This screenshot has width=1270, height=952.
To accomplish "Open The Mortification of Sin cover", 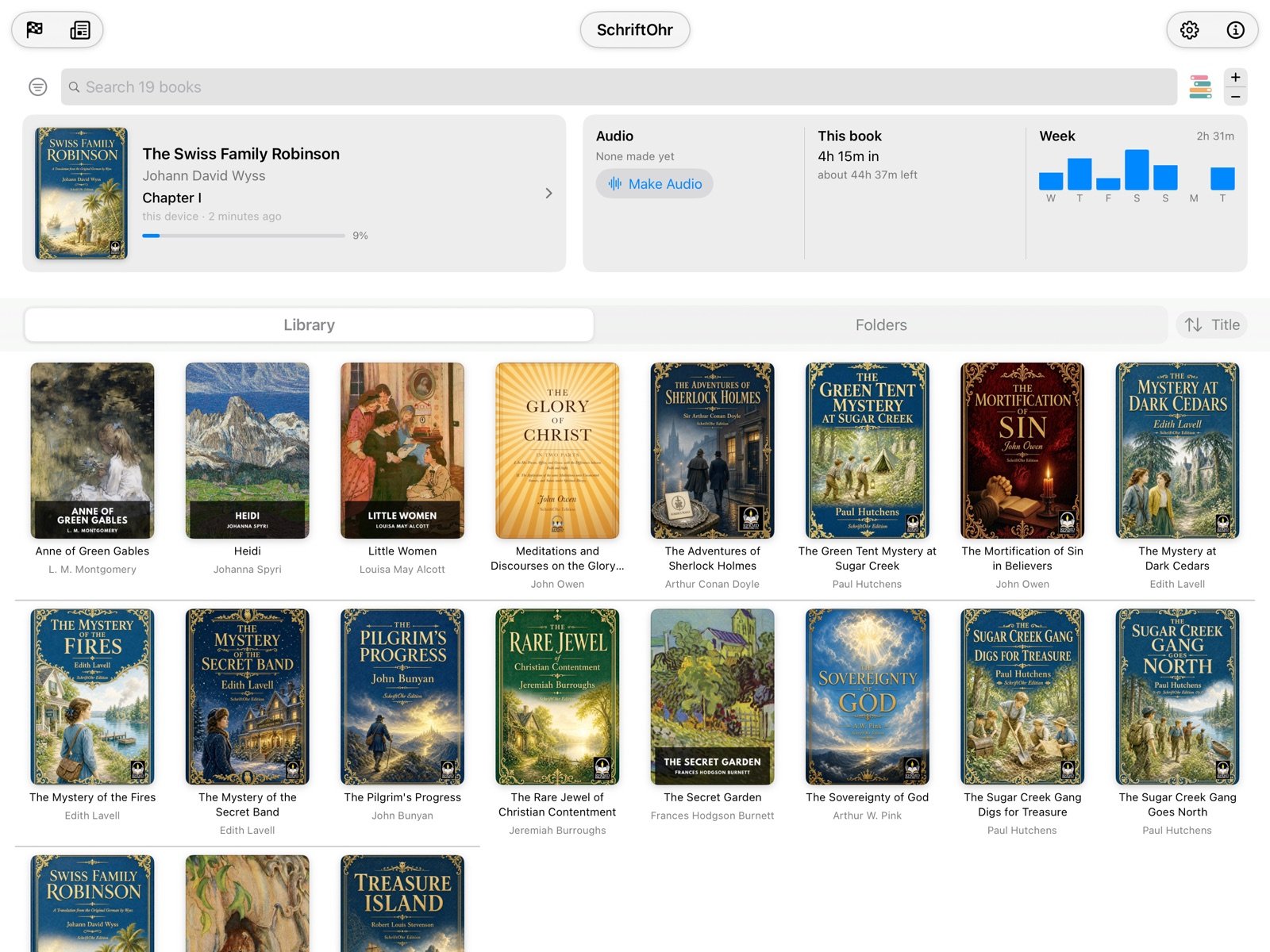I will pos(1022,451).
